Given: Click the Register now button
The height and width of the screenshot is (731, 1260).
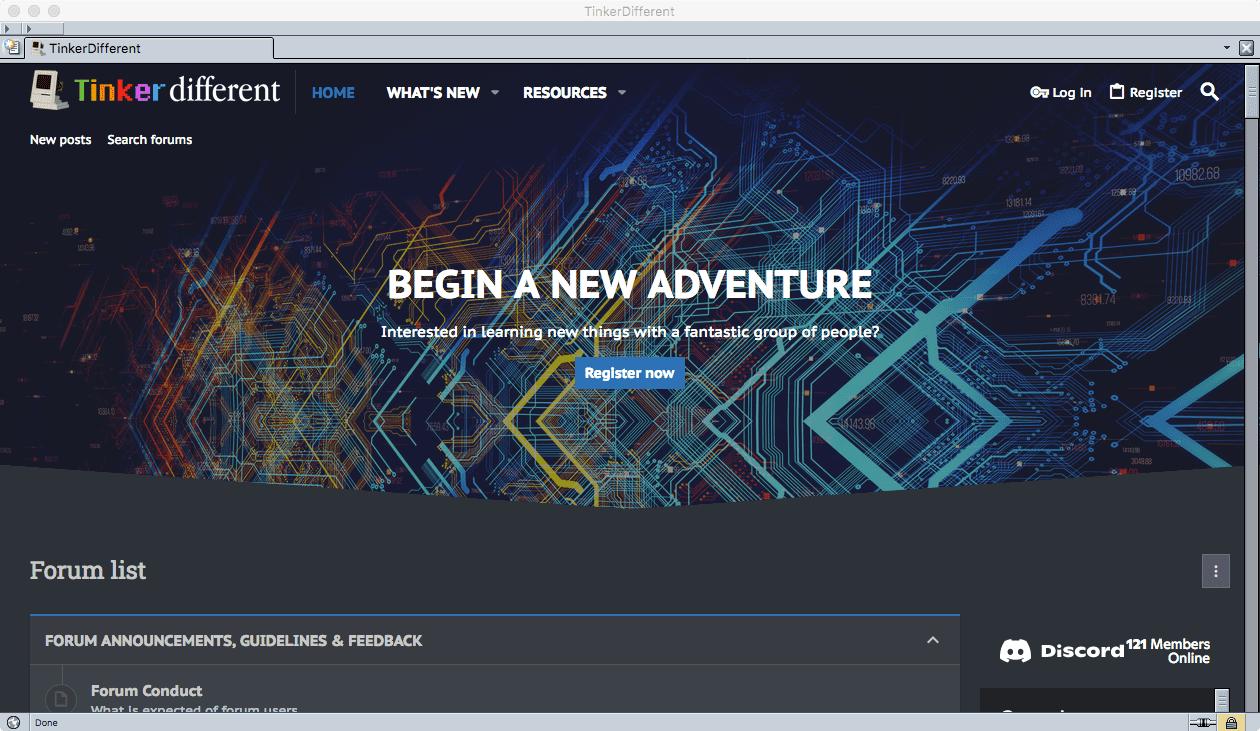Looking at the screenshot, I should point(630,373).
